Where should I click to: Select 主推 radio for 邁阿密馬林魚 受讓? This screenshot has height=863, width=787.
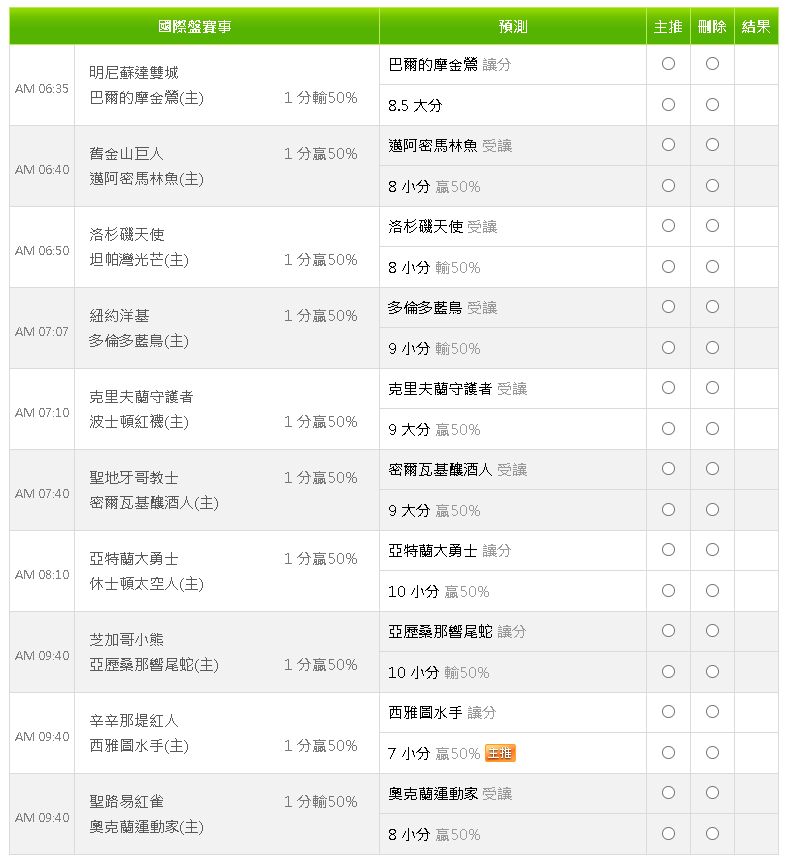tap(668, 145)
